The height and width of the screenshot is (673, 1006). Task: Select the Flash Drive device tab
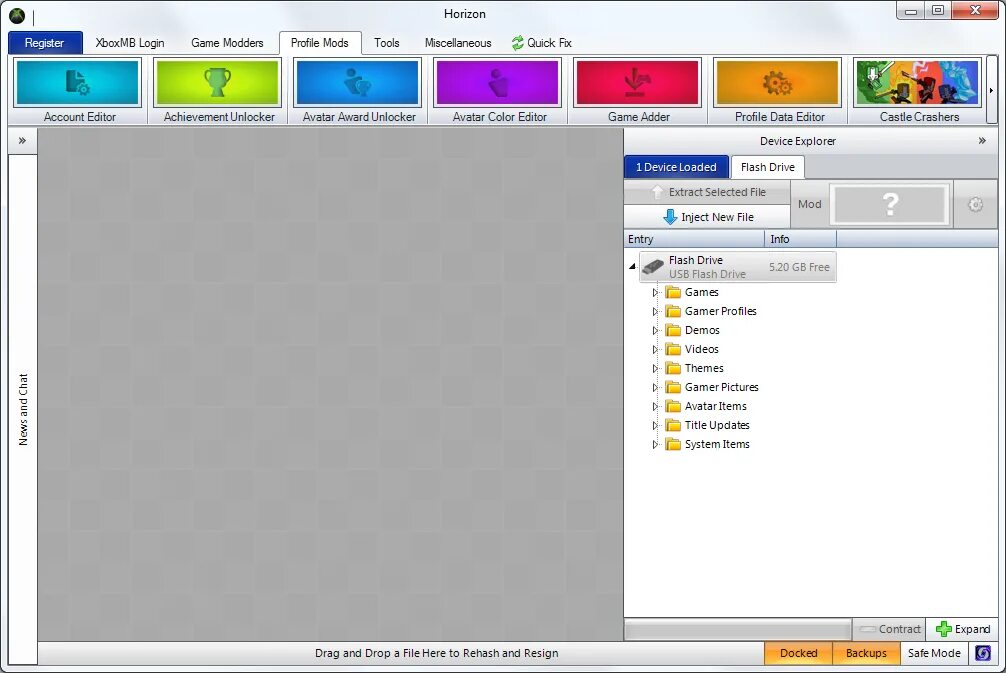(767, 167)
